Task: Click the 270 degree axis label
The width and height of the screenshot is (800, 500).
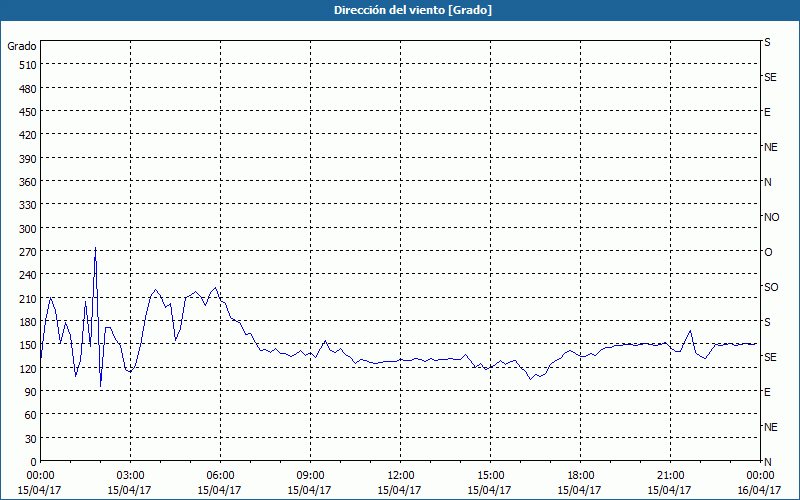Action: pyautogui.click(x=28, y=252)
